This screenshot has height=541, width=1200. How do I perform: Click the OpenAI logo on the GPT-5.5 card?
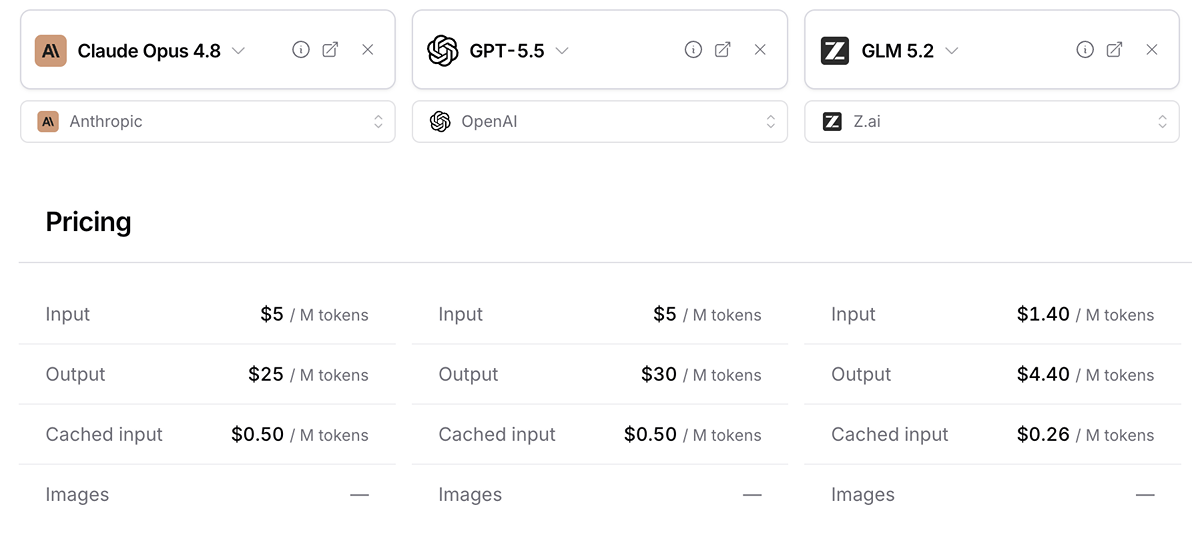tap(443, 50)
